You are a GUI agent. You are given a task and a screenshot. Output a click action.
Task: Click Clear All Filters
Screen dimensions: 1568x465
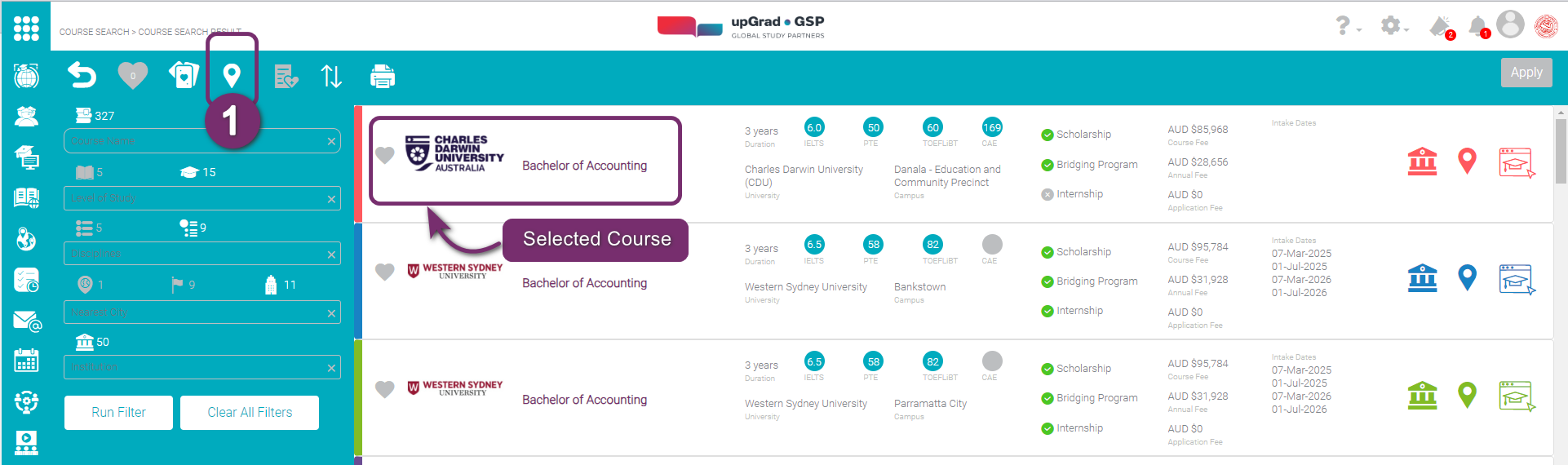click(x=250, y=413)
